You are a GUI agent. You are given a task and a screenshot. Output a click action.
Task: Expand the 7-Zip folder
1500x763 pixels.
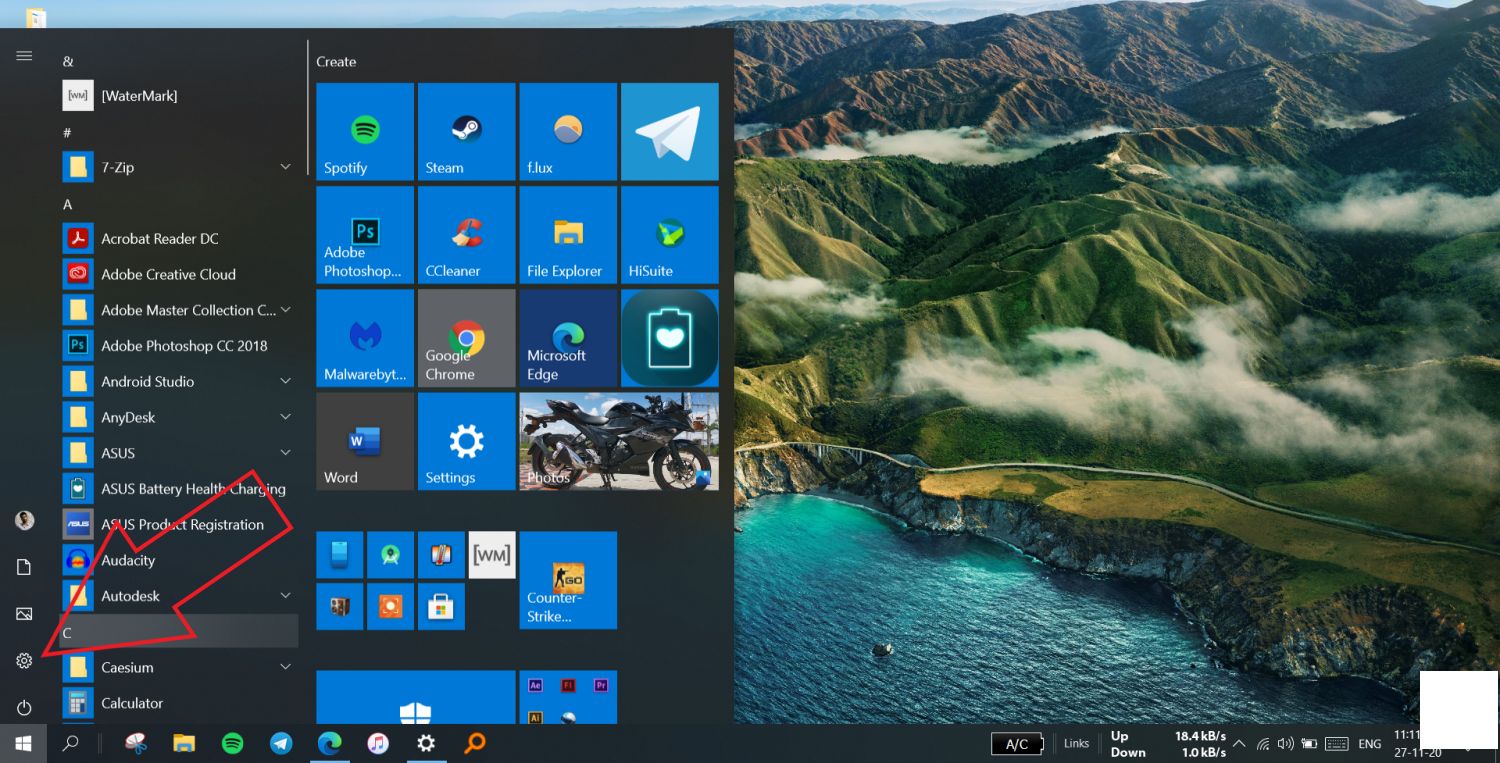[285, 167]
